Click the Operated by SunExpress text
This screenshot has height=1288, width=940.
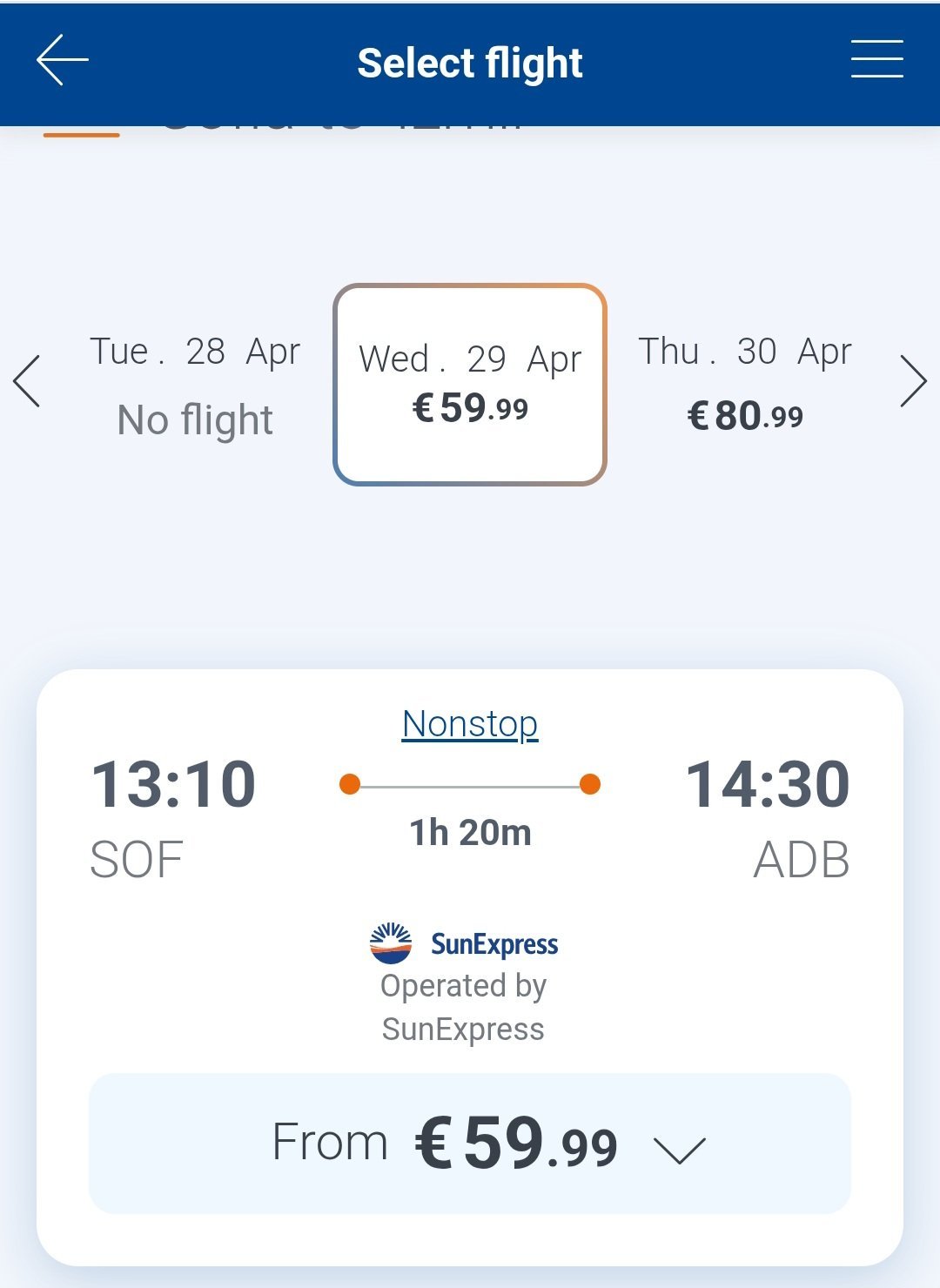point(463,1008)
